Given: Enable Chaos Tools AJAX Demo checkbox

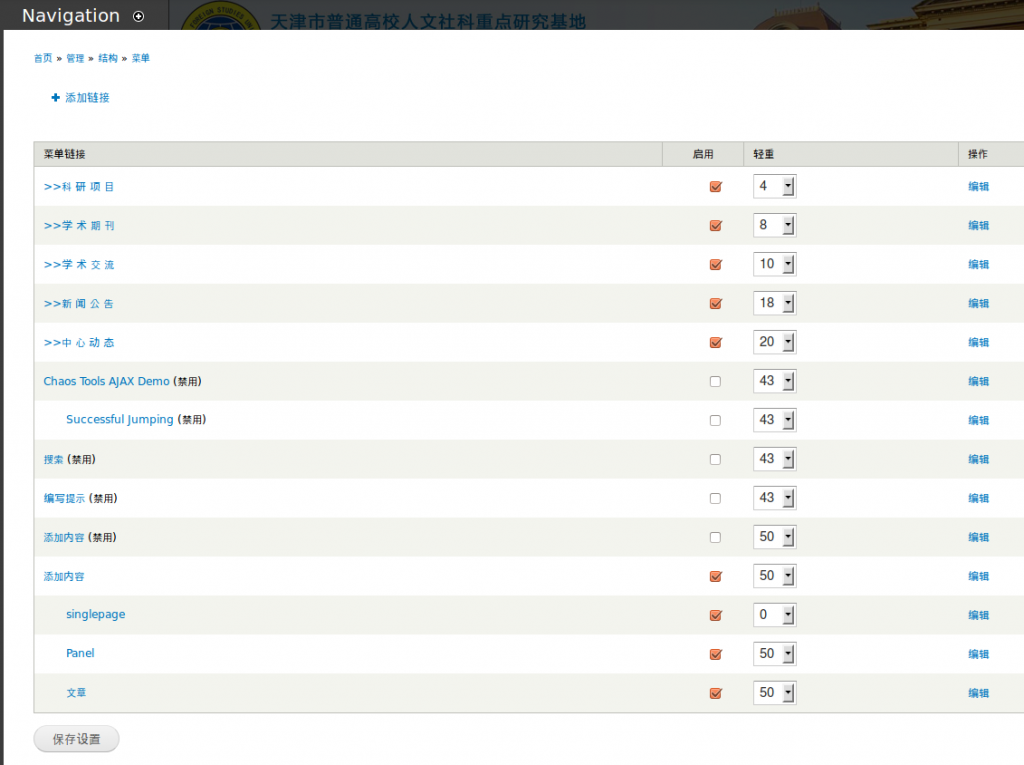Looking at the screenshot, I should [716, 382].
